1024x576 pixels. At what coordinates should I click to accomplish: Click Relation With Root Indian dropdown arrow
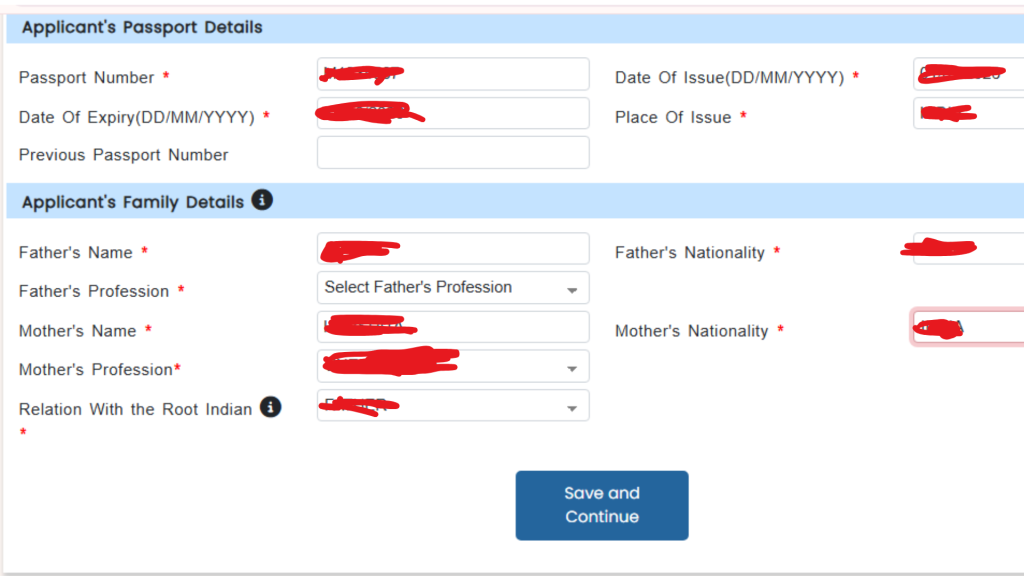[x=572, y=409]
